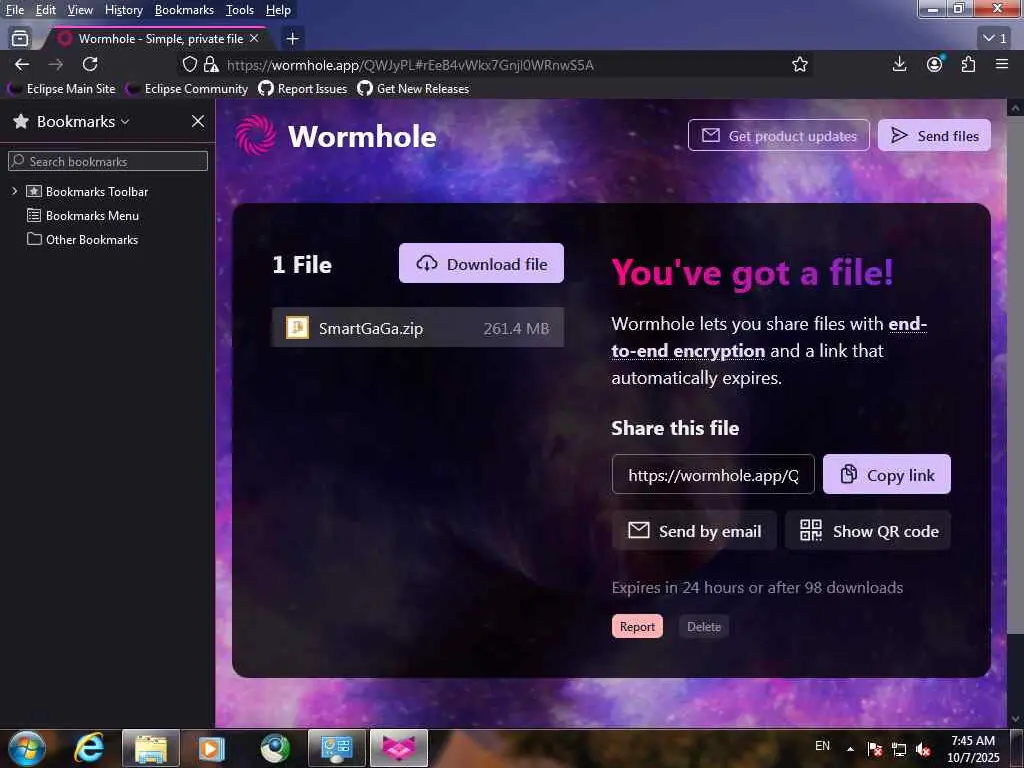The height and width of the screenshot is (768, 1024).
Task: Open the Bookmarks menu in menu bar
Action: (x=184, y=10)
